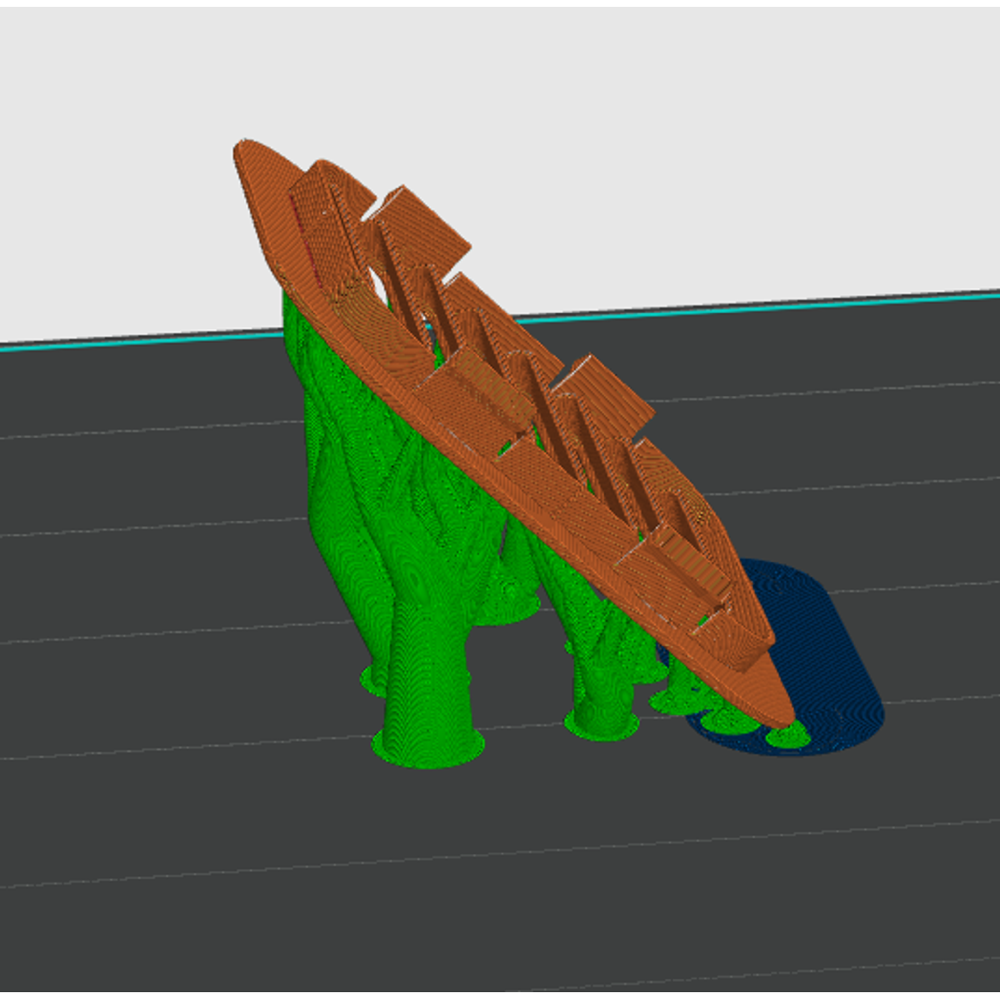
Task: Select the large front green tree support trunk
Action: (426, 638)
